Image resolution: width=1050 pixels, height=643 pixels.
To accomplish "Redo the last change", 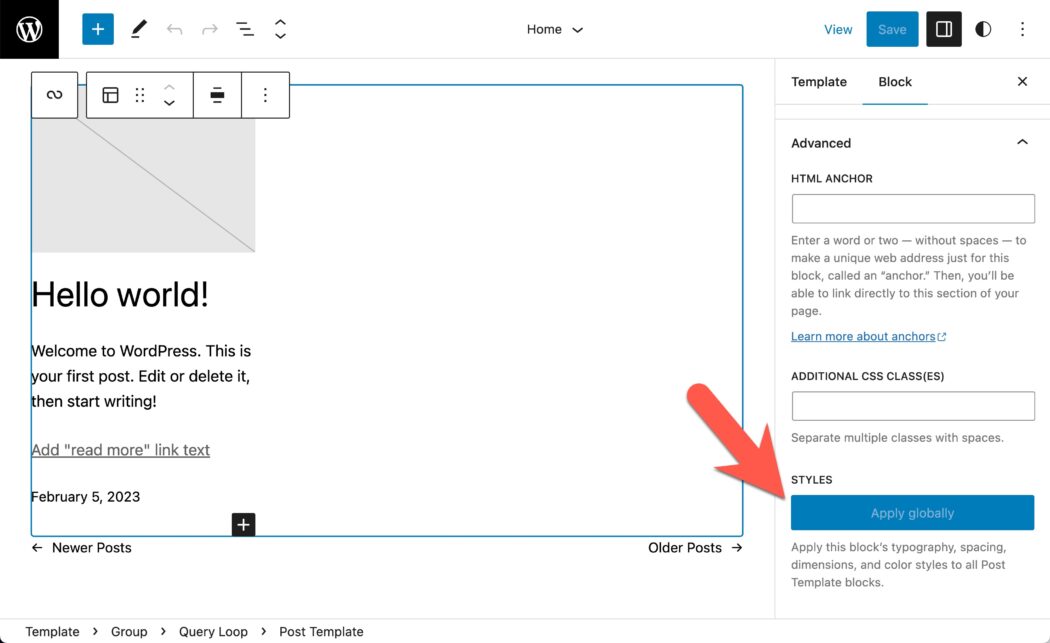I will click(210, 29).
